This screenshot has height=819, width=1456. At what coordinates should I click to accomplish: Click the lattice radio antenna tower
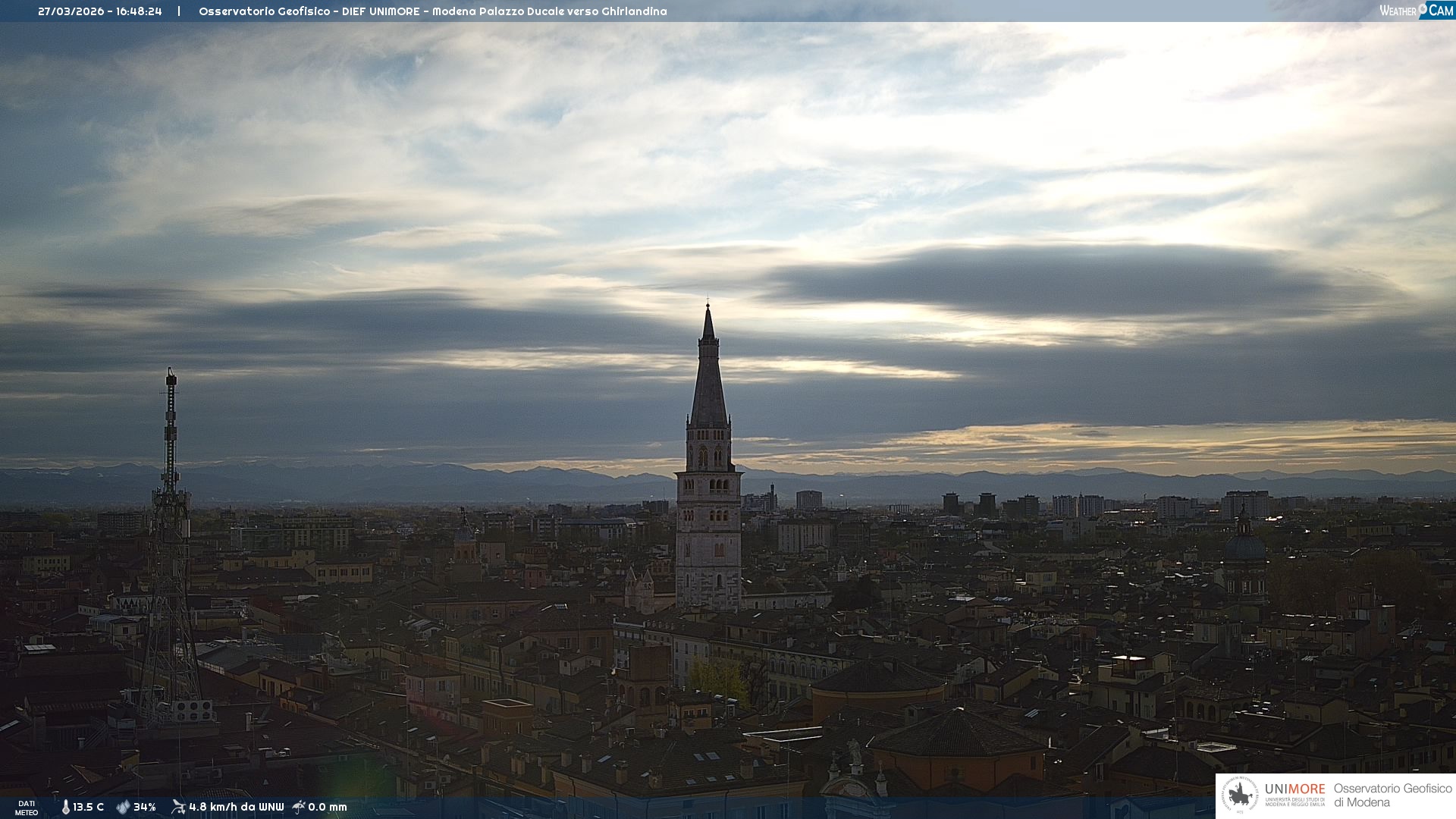coord(170,531)
